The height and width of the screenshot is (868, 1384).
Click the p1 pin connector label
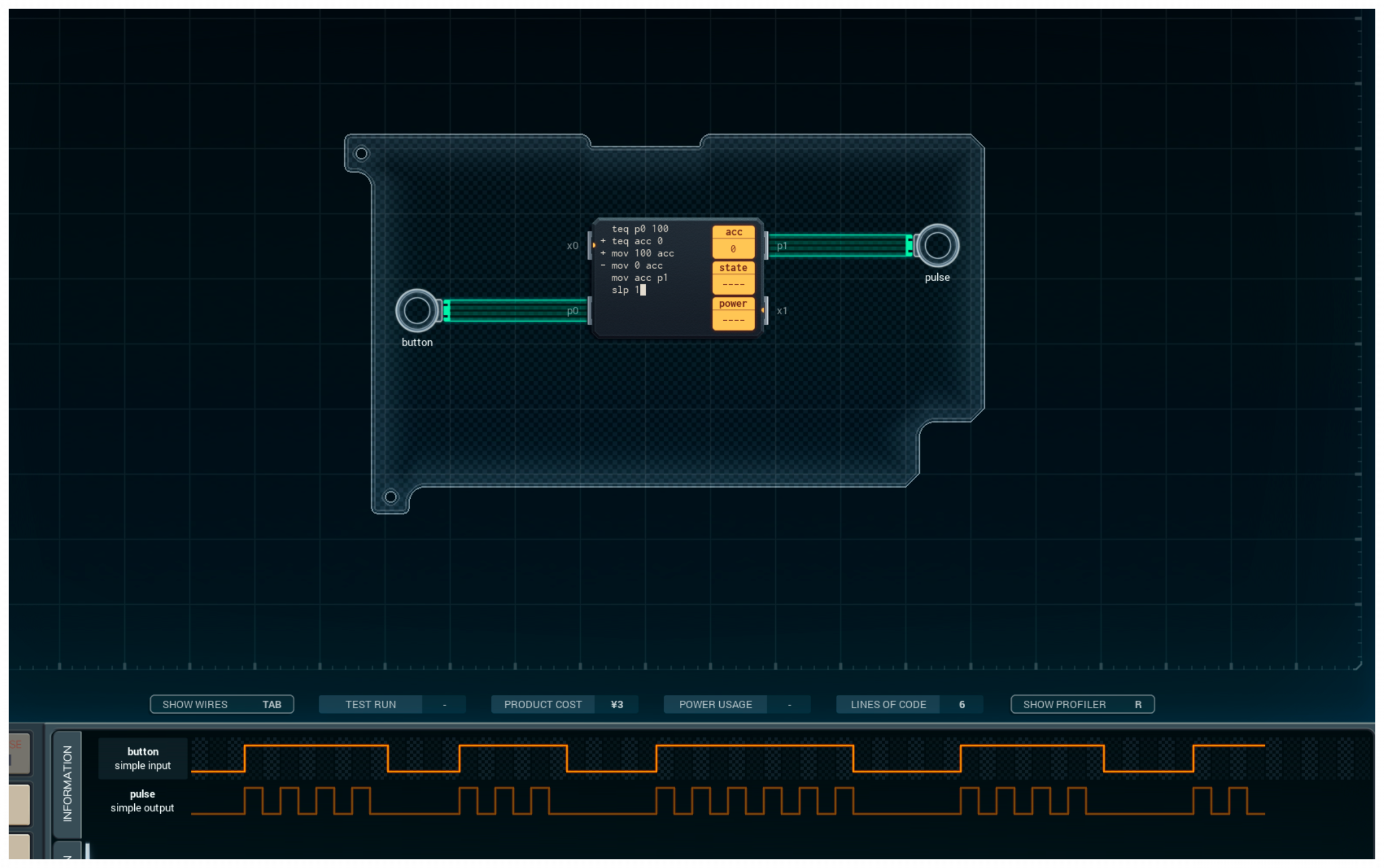(782, 247)
